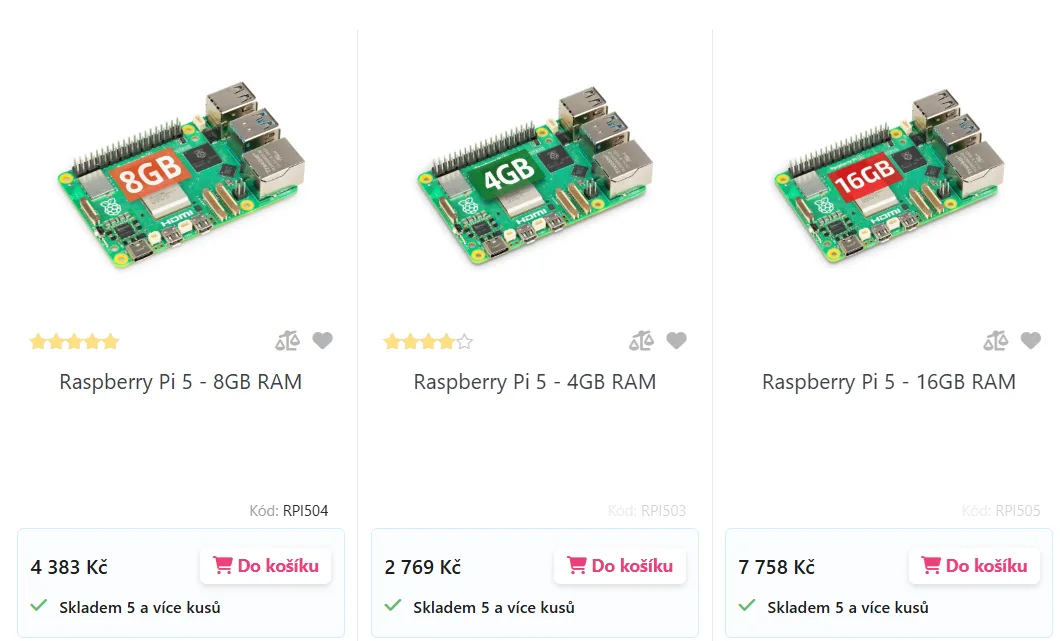Open Raspberry Pi 5 - 16GB RAM title link
This screenshot has width=1060, height=641.
click(x=889, y=382)
